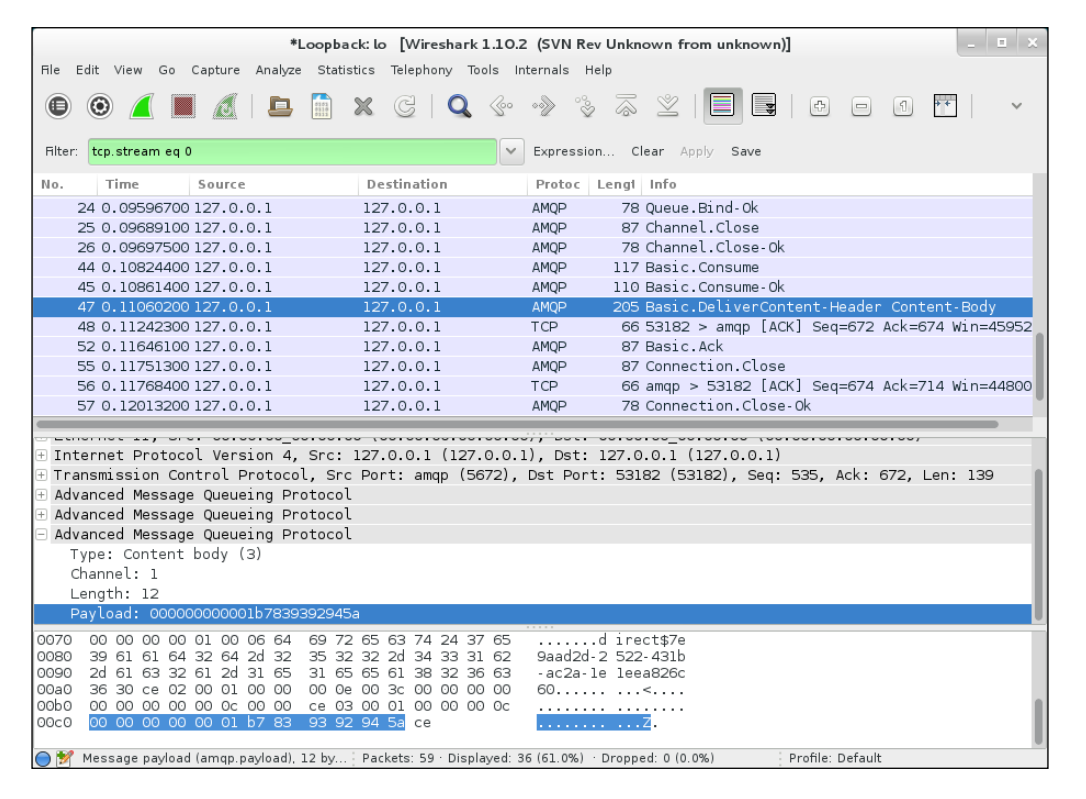
Task: Open the Help menu
Action: click(598, 70)
